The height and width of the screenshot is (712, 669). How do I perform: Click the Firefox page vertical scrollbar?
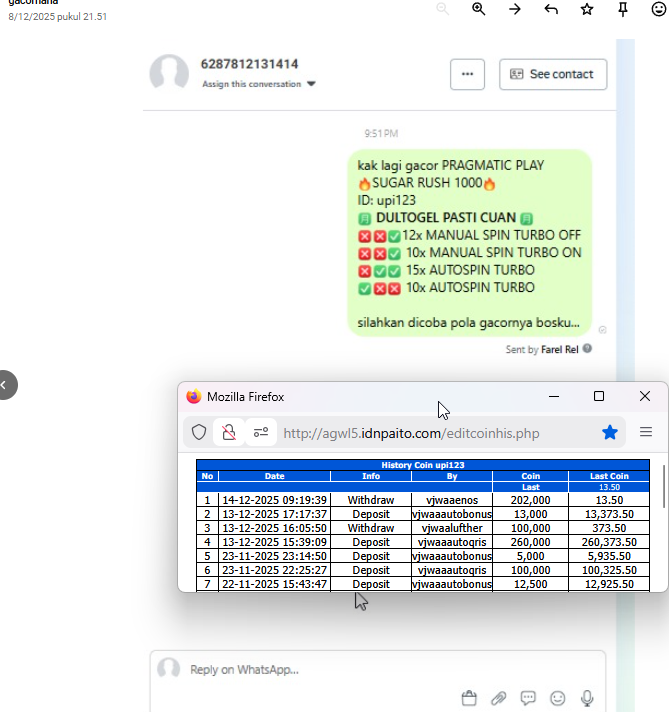664,486
